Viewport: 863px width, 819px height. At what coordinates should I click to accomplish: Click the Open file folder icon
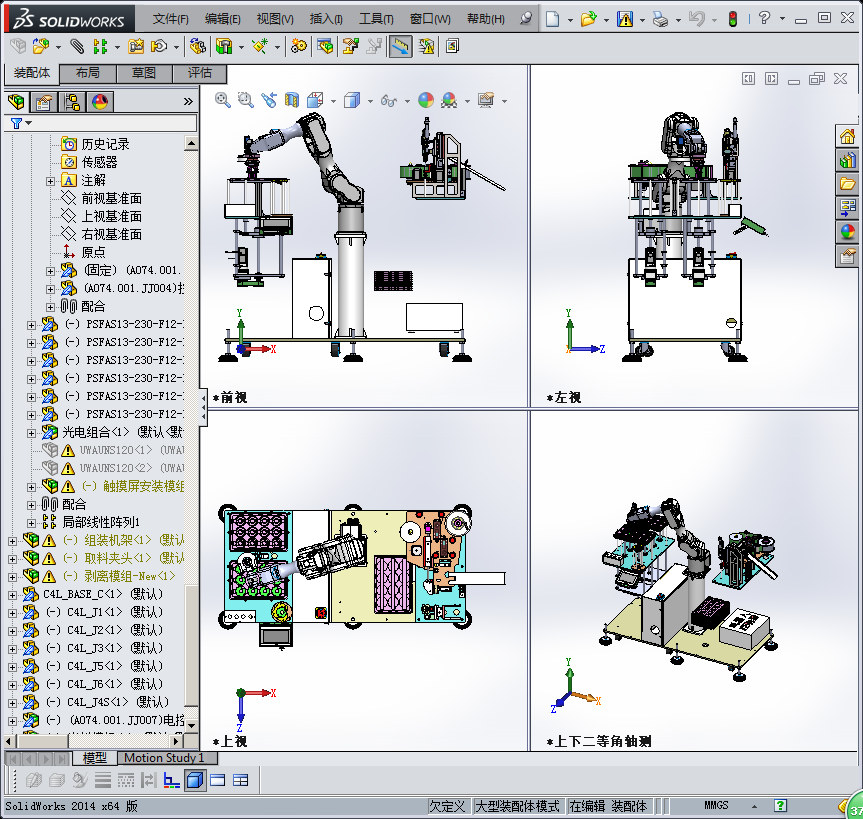tap(588, 19)
